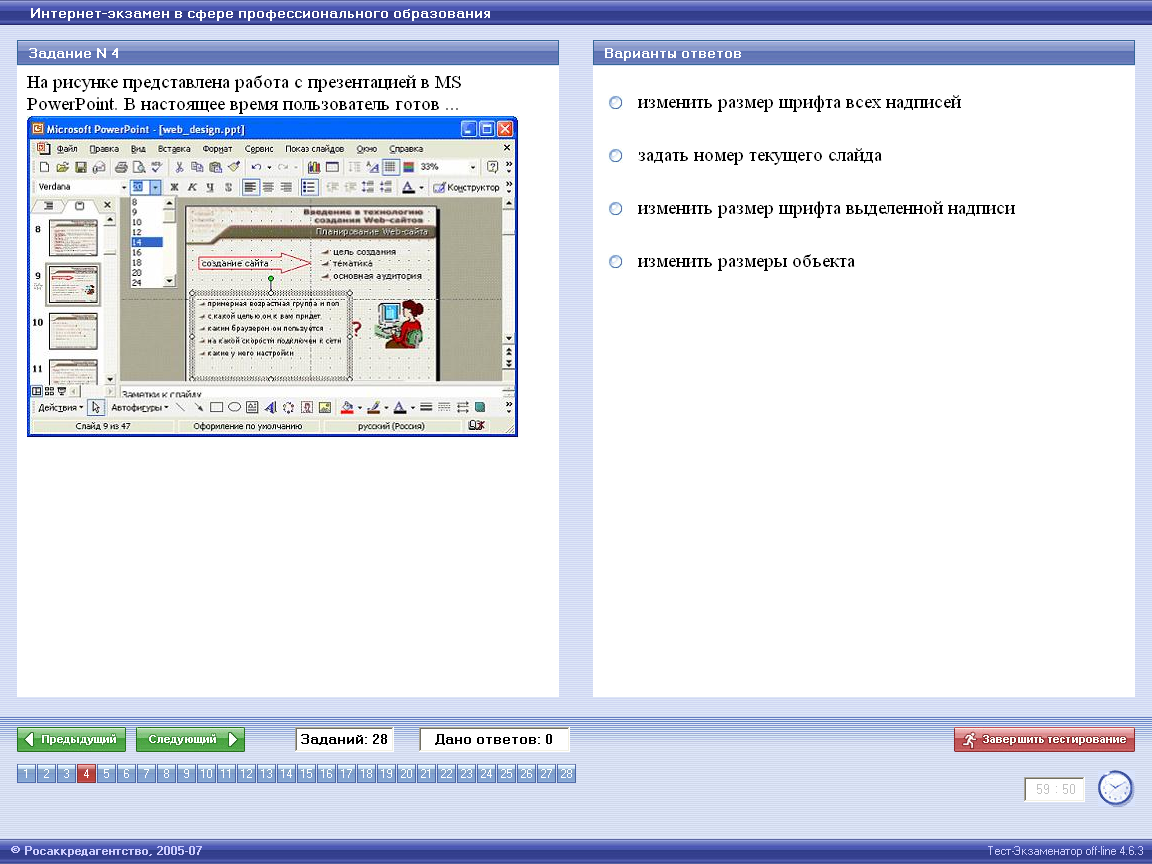Viewport: 1152px width, 864px height.
Task: Click font color 'A' on formatting toolbar
Action: coord(408,187)
